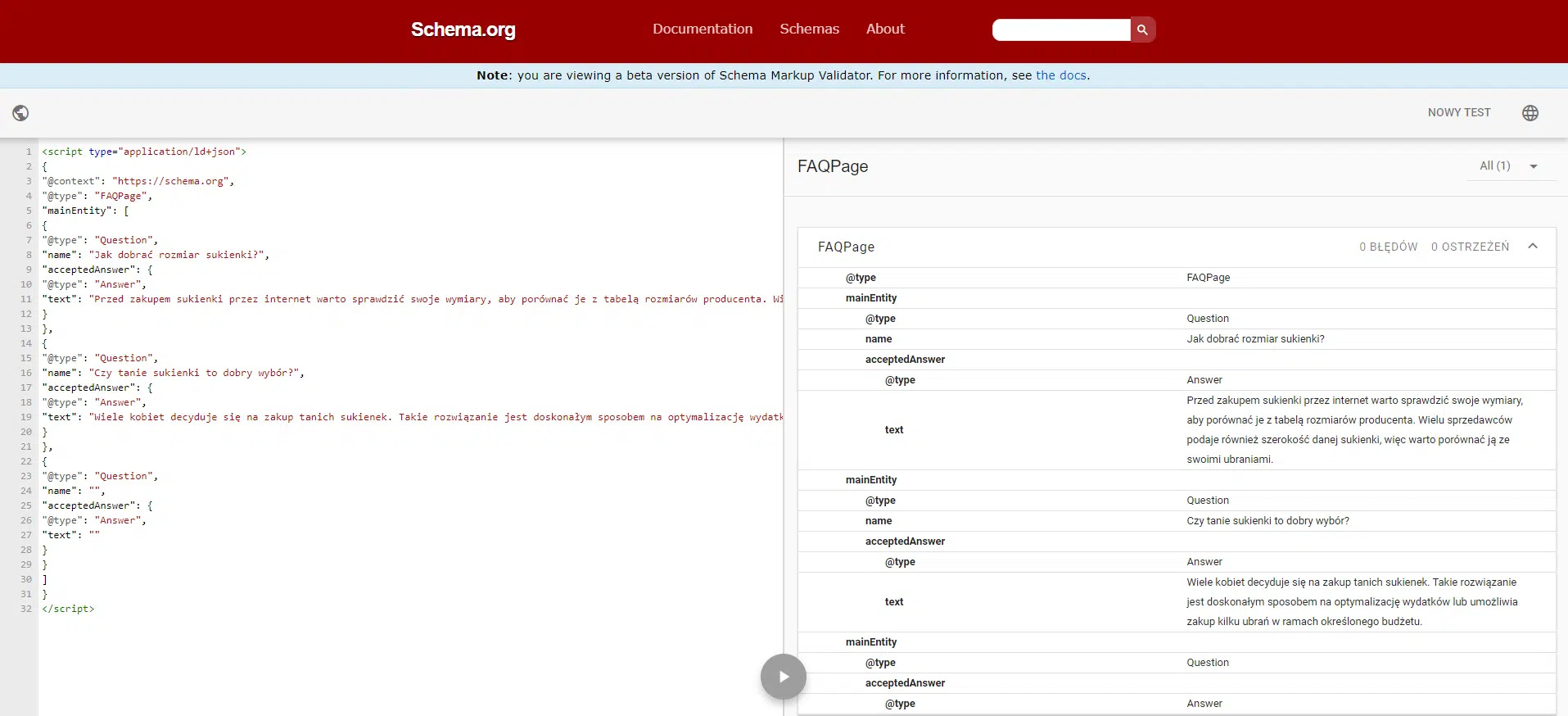Click the code line starting "text": "Przed zakupem
Screen dimensions: 1568x716
click(413, 299)
